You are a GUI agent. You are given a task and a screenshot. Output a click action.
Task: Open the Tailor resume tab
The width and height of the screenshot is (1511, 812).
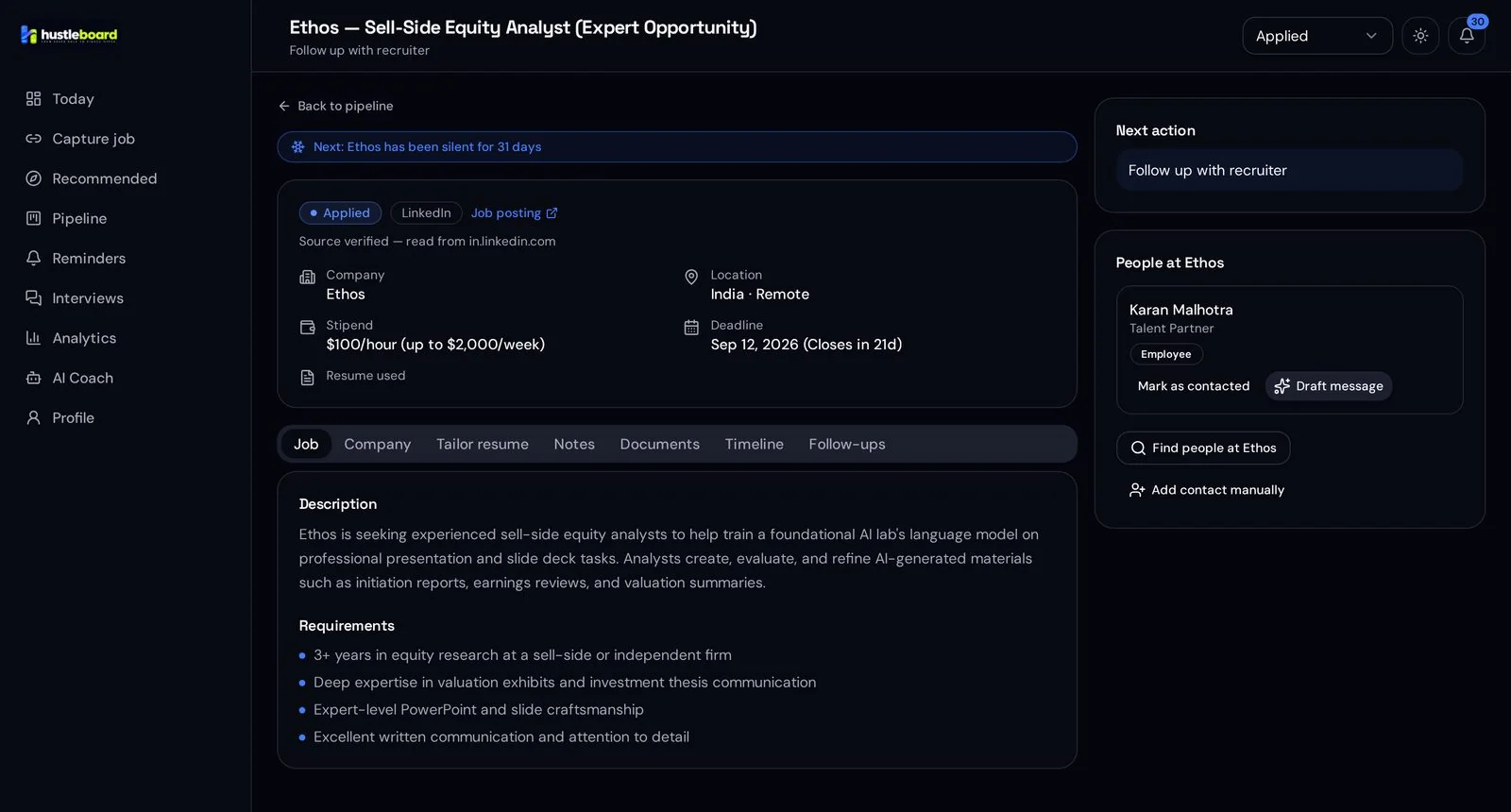pos(483,444)
